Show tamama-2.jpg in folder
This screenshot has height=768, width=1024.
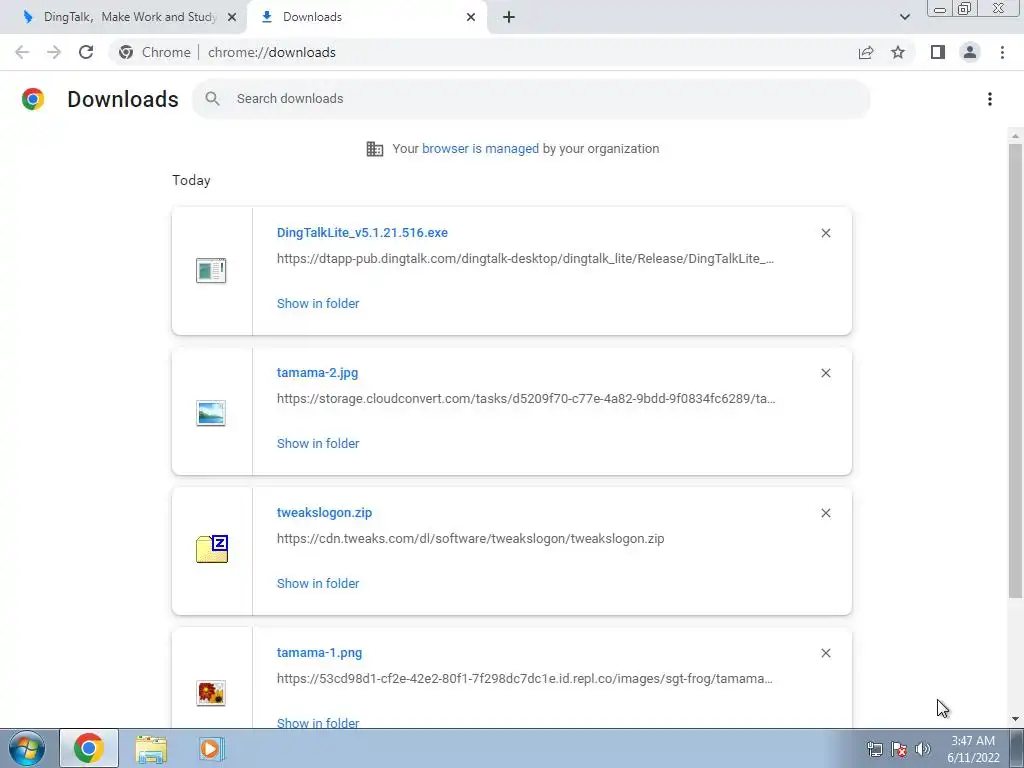coord(318,443)
